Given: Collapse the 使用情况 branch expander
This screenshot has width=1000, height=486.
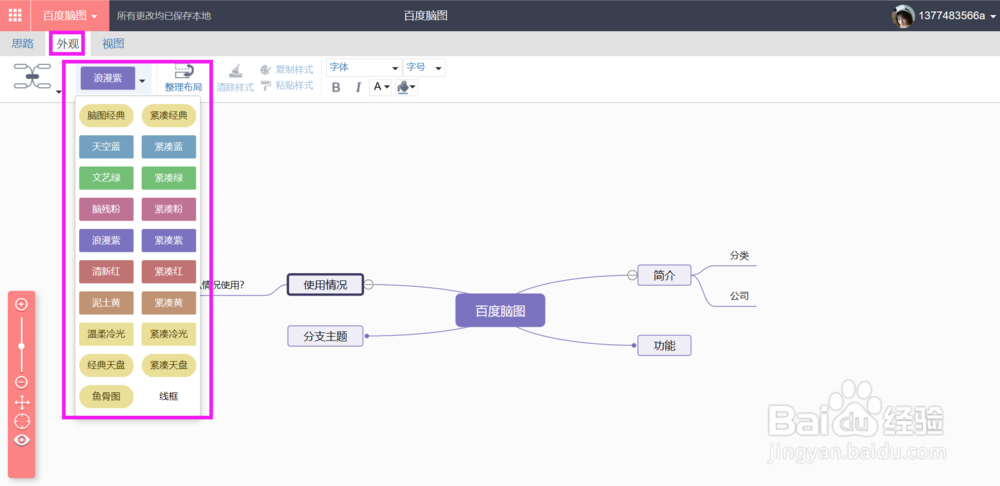Looking at the screenshot, I should pyautogui.click(x=369, y=284).
